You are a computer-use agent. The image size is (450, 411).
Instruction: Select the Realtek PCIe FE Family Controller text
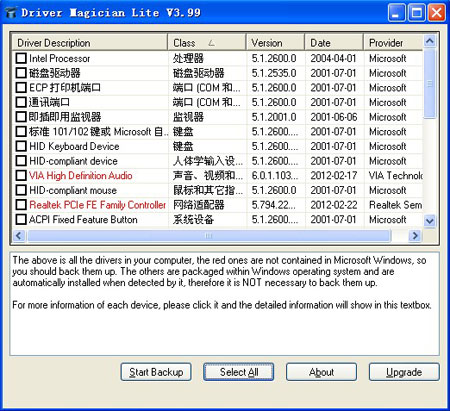pos(97,205)
